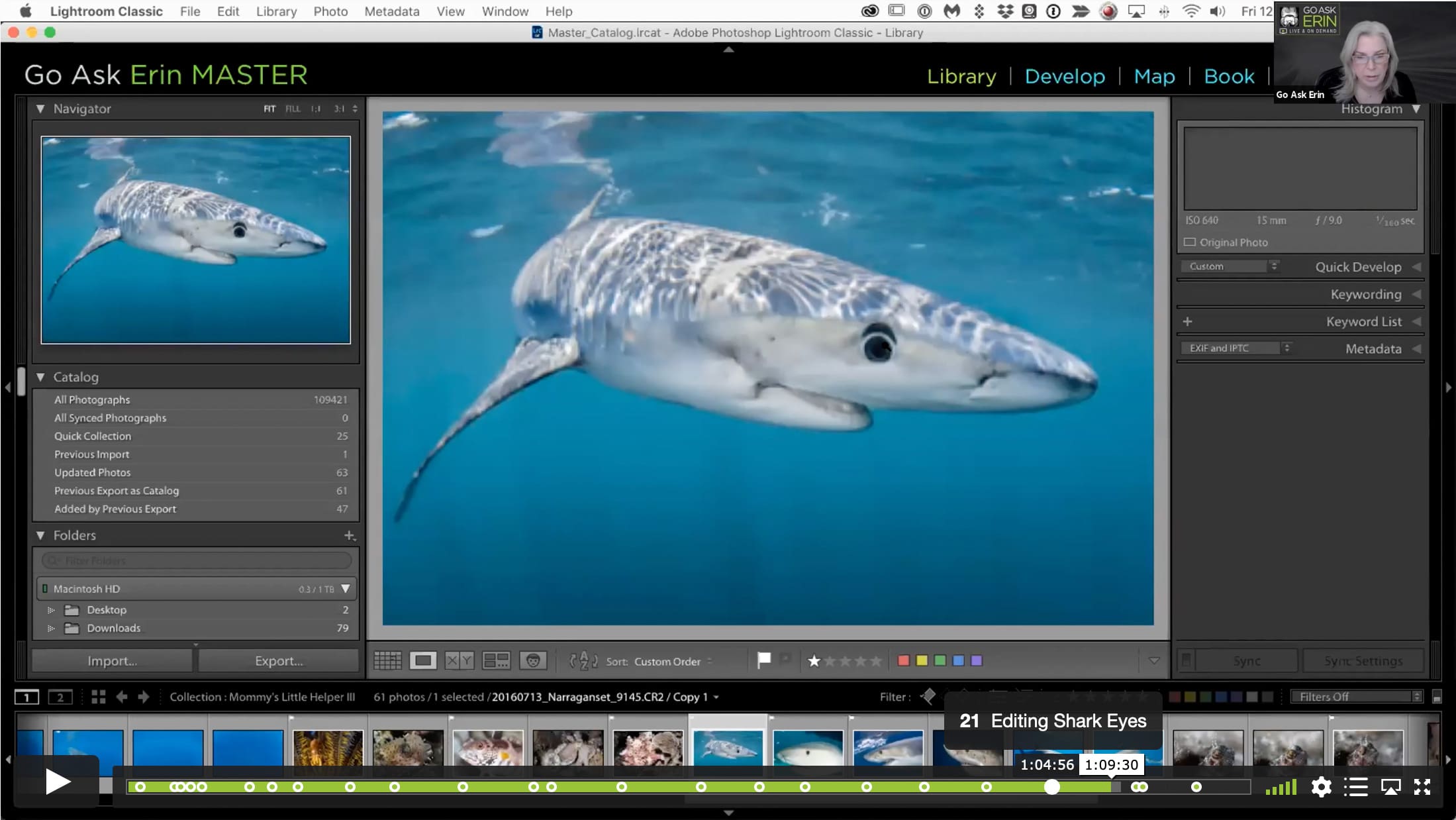Open Filters Off dropdown
Viewport: 1456px width, 820px height.
click(1357, 697)
